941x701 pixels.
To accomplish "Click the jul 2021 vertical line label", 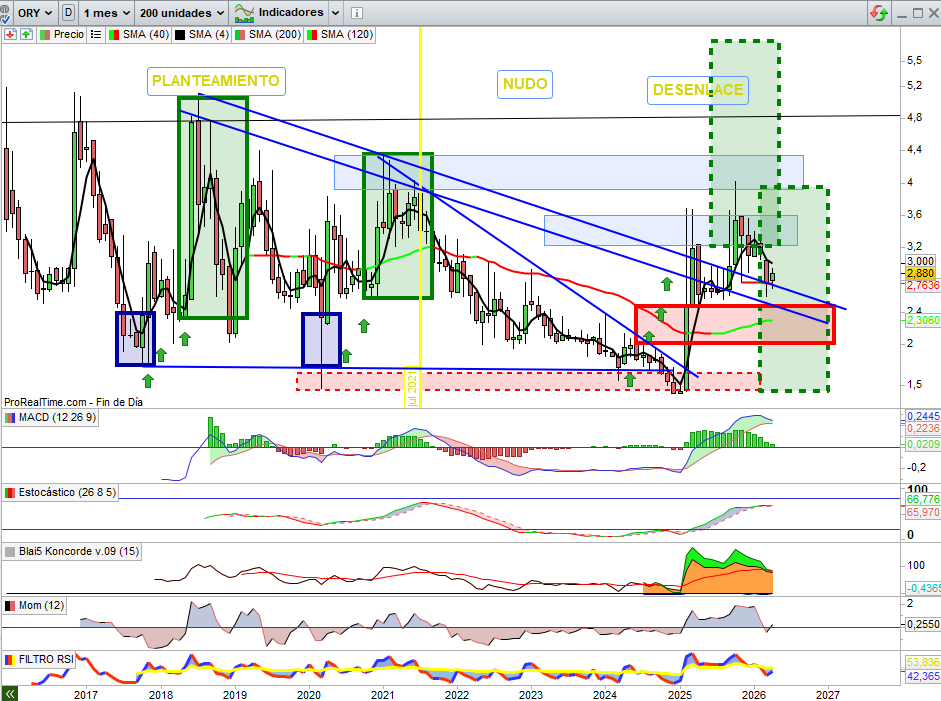I will (x=412, y=388).
